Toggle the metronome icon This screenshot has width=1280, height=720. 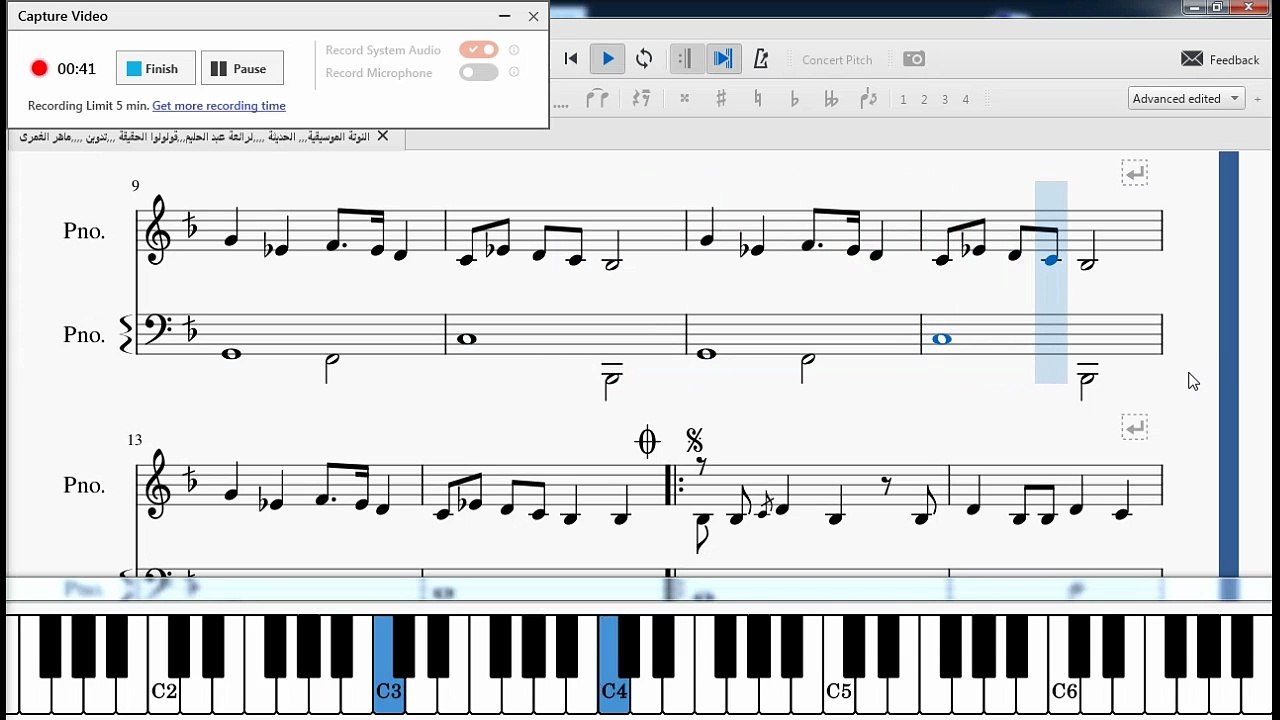click(760, 59)
